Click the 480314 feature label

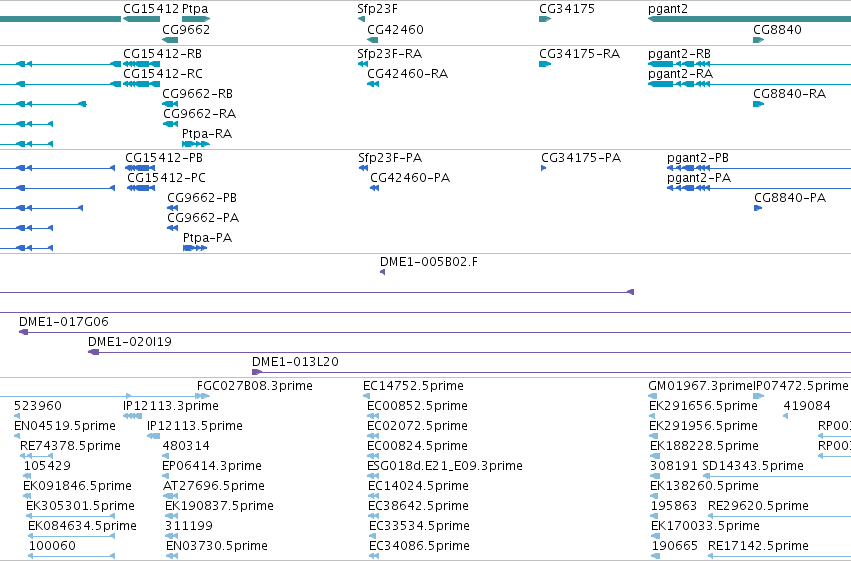[186, 446]
